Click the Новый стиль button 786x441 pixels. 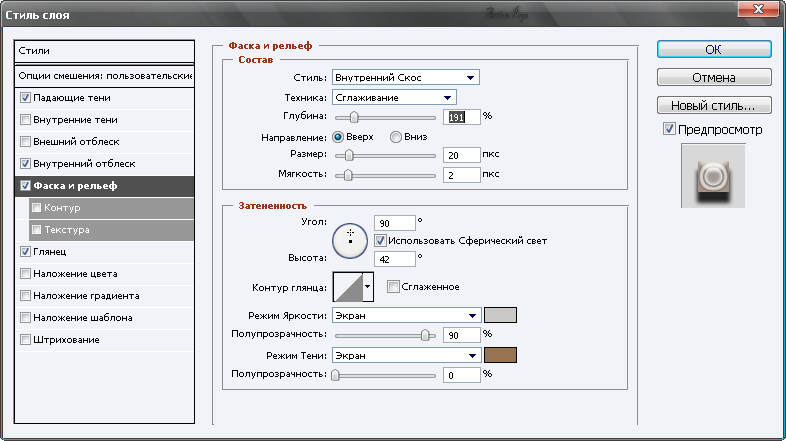[x=714, y=105]
